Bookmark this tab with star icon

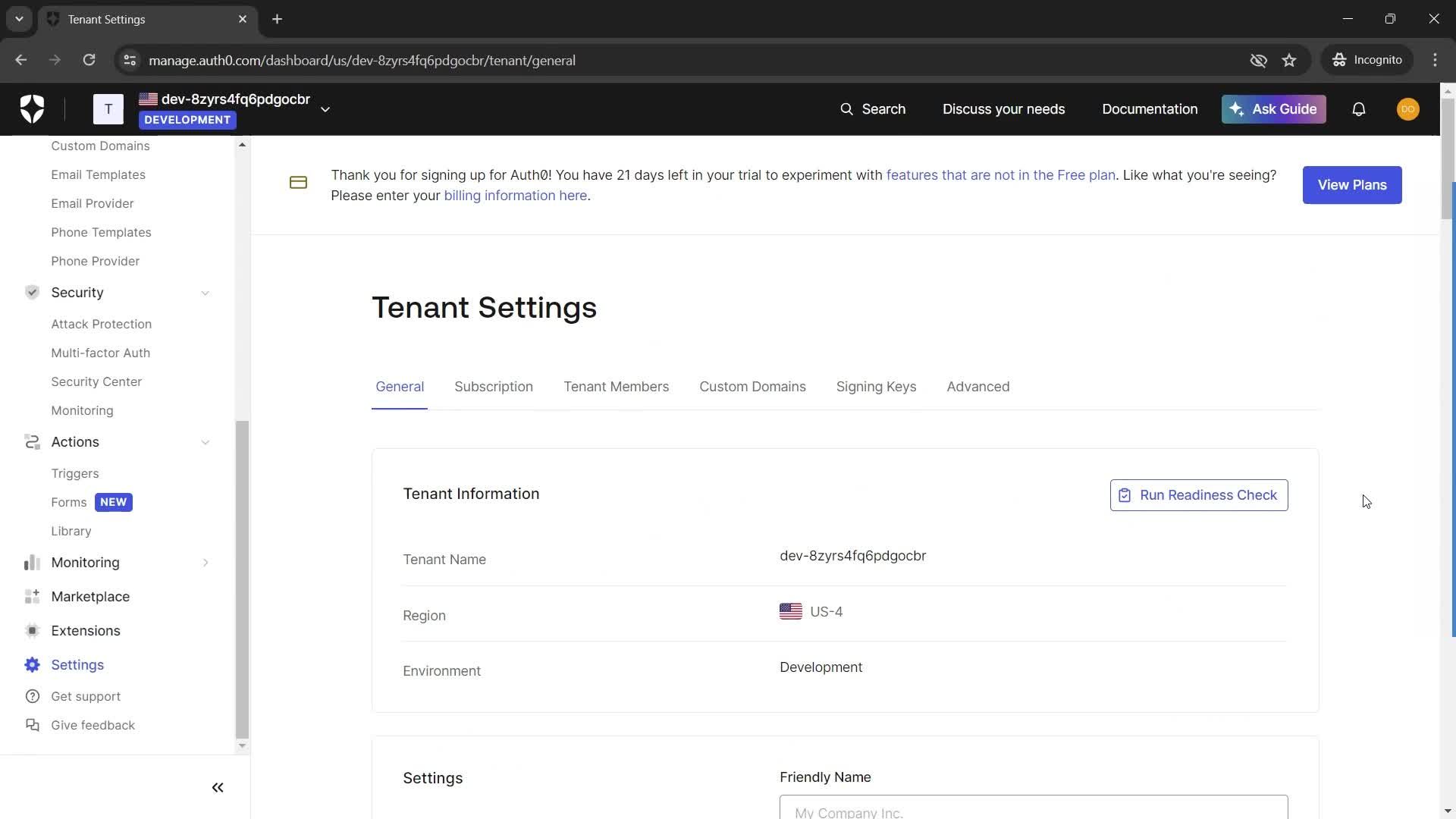[1289, 60]
